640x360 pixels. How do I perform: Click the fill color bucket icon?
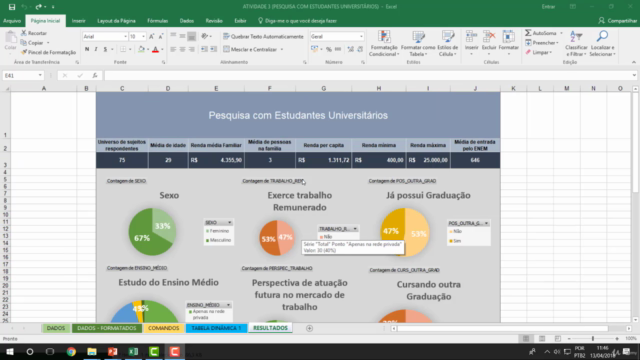(141, 49)
